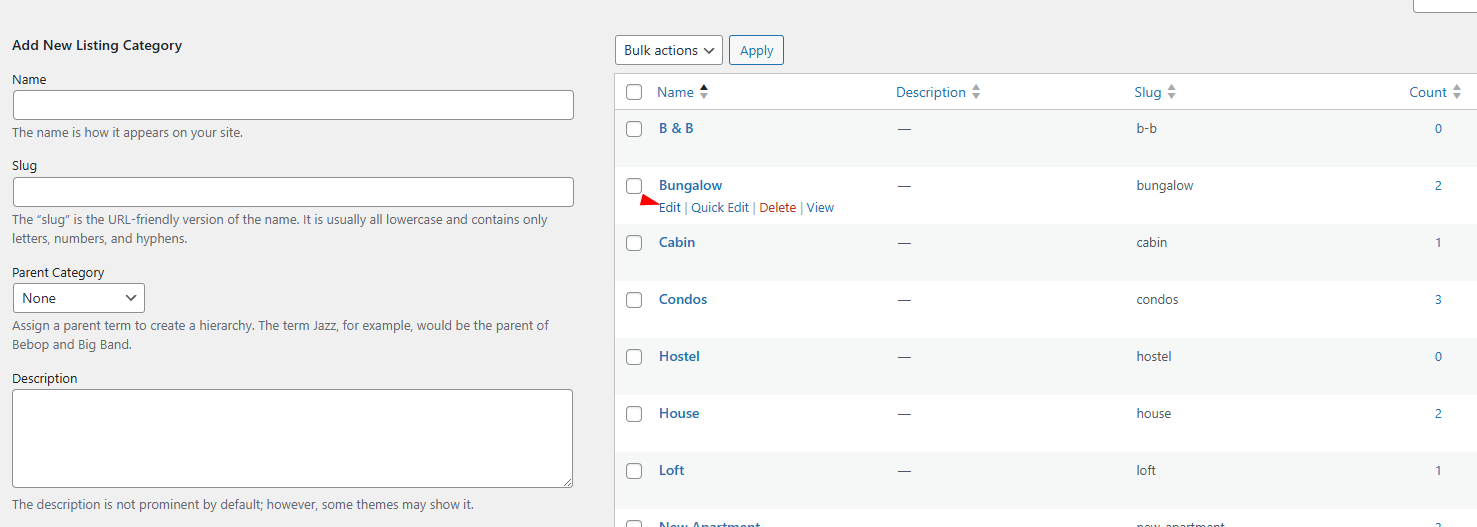Click inside the Description textarea
The image size is (1477, 527).
pyautogui.click(x=292, y=438)
